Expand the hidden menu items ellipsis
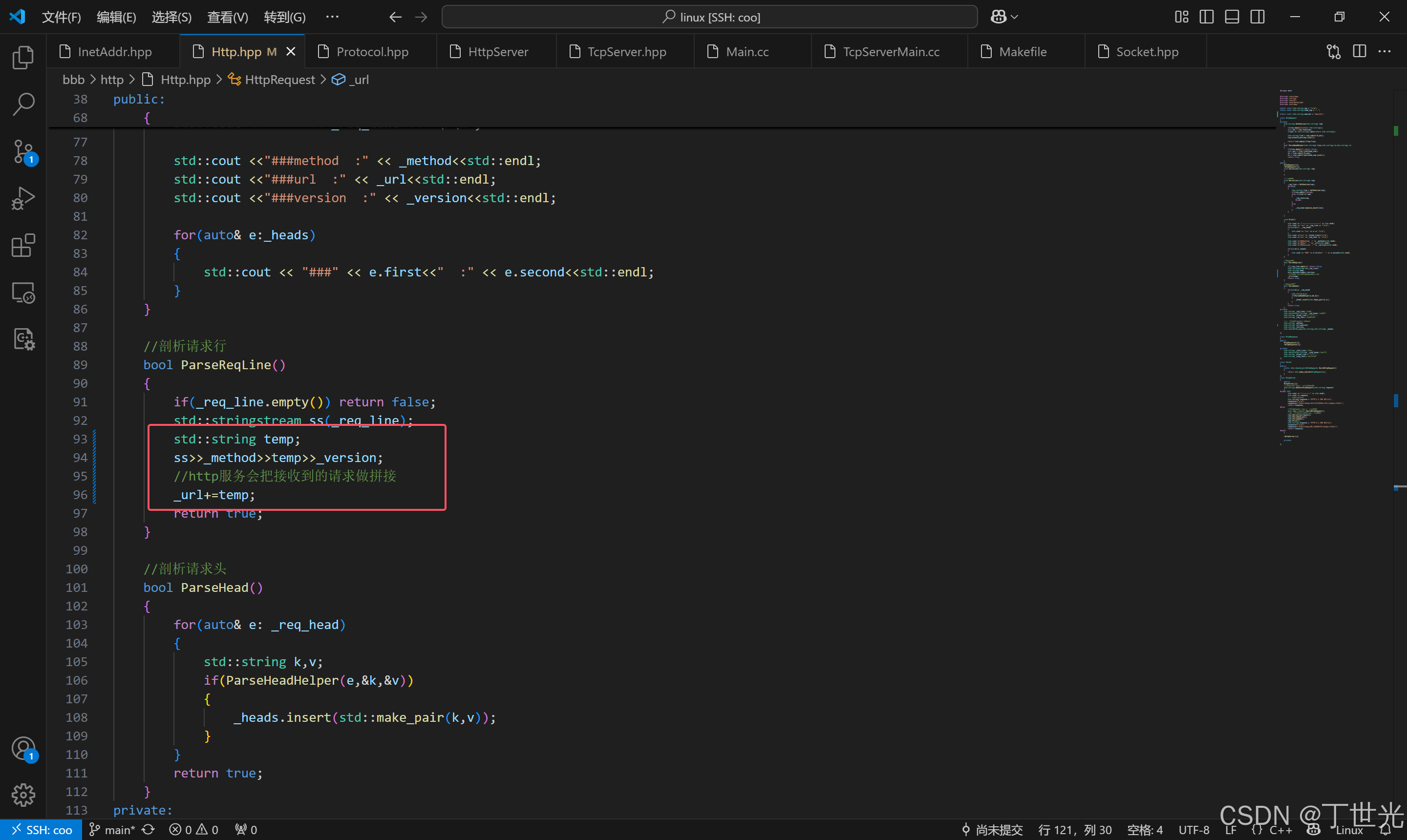The height and width of the screenshot is (840, 1407). click(x=332, y=17)
